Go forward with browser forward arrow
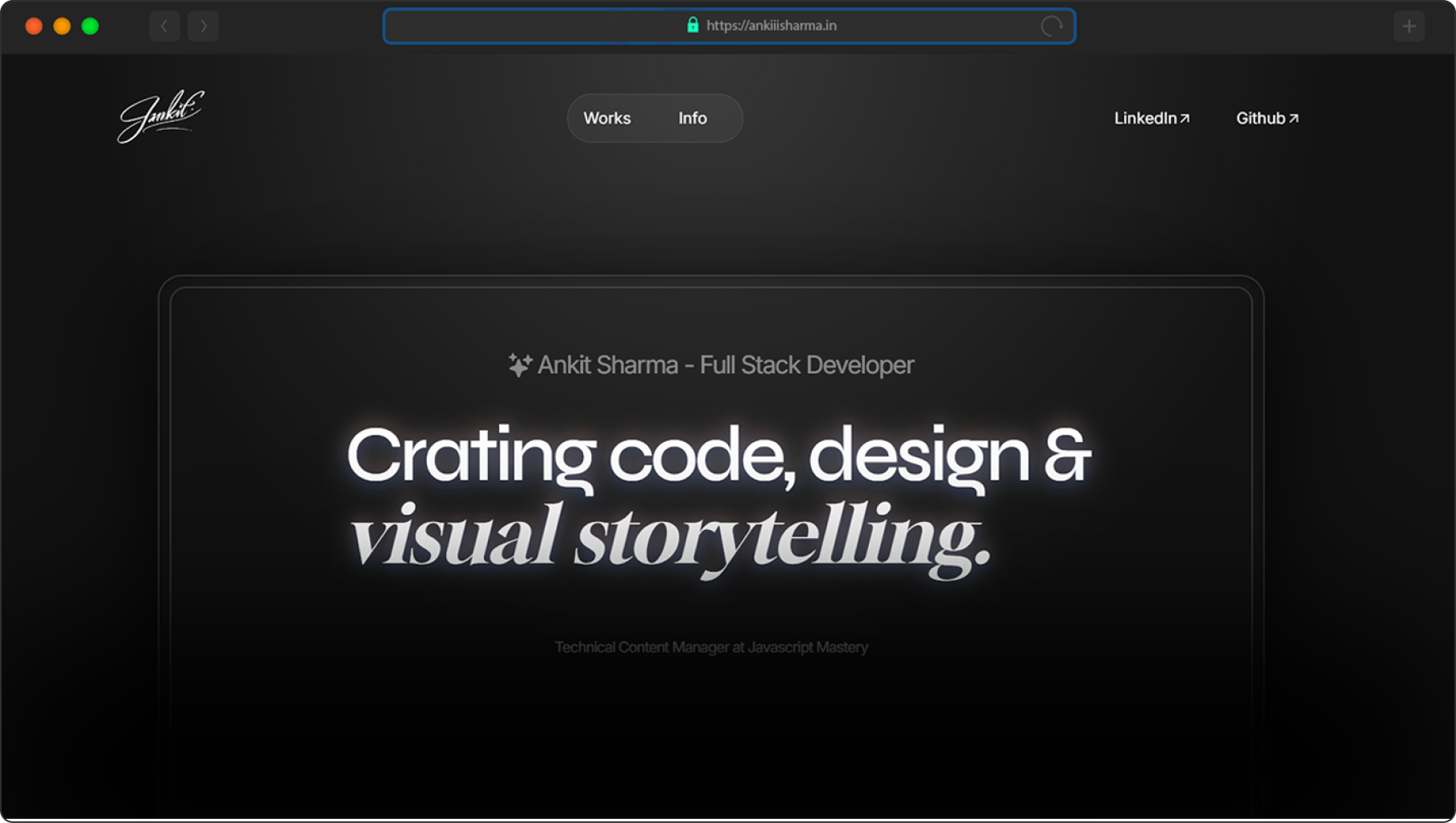Screen dimensions: 1456x823 (x=203, y=26)
